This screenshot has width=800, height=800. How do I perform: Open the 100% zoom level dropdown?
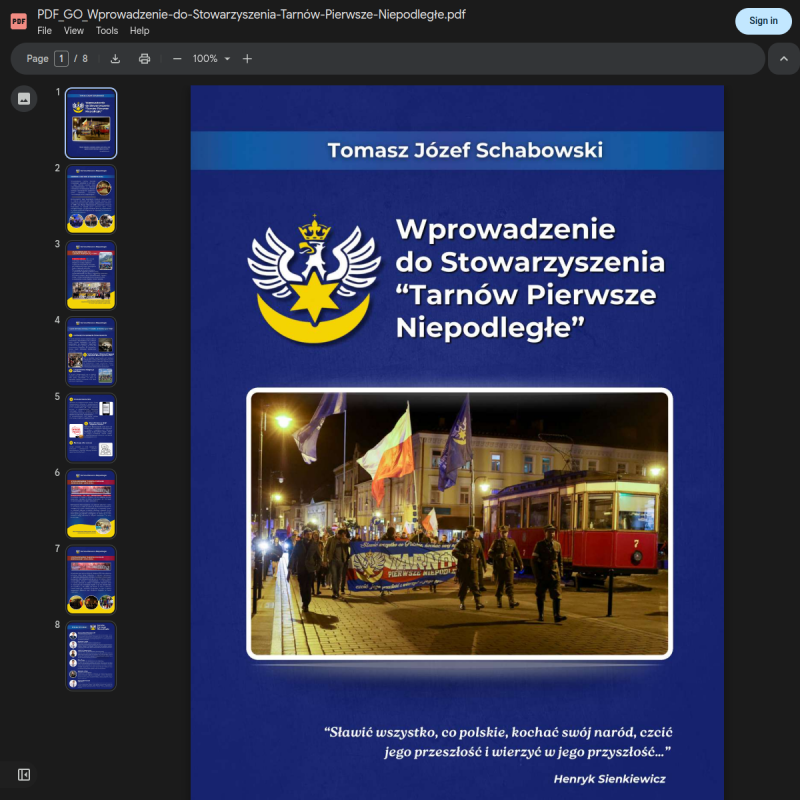212,59
